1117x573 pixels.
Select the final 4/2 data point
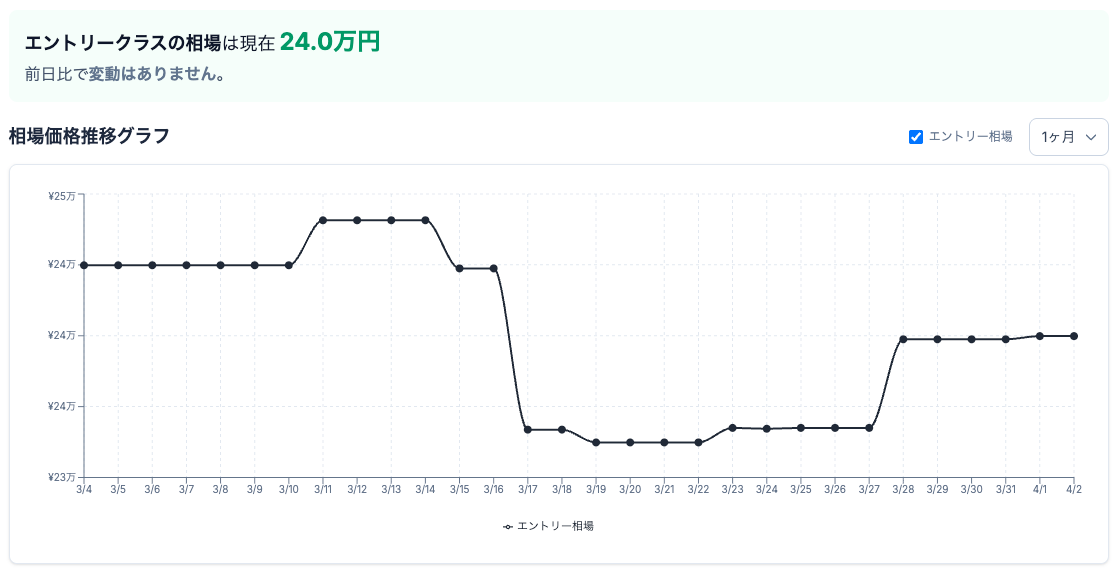(1074, 336)
